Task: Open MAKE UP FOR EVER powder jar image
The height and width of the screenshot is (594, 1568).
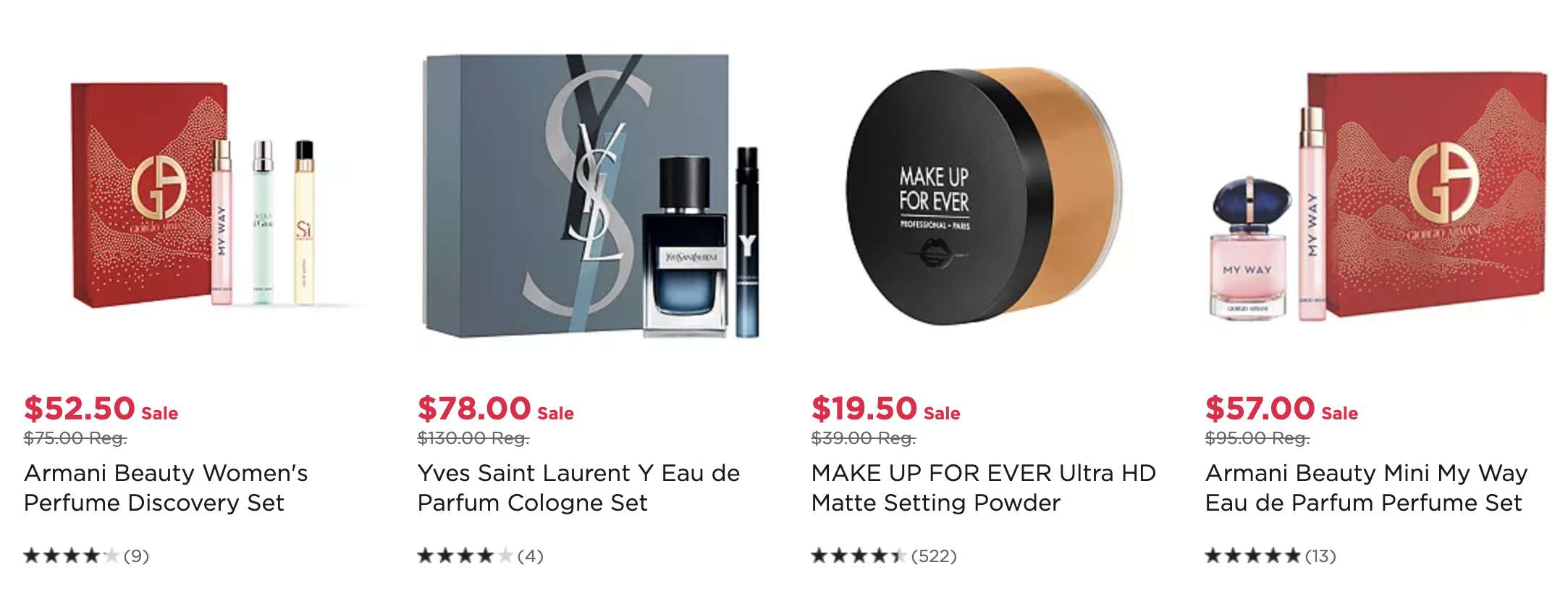Action: coord(985,195)
